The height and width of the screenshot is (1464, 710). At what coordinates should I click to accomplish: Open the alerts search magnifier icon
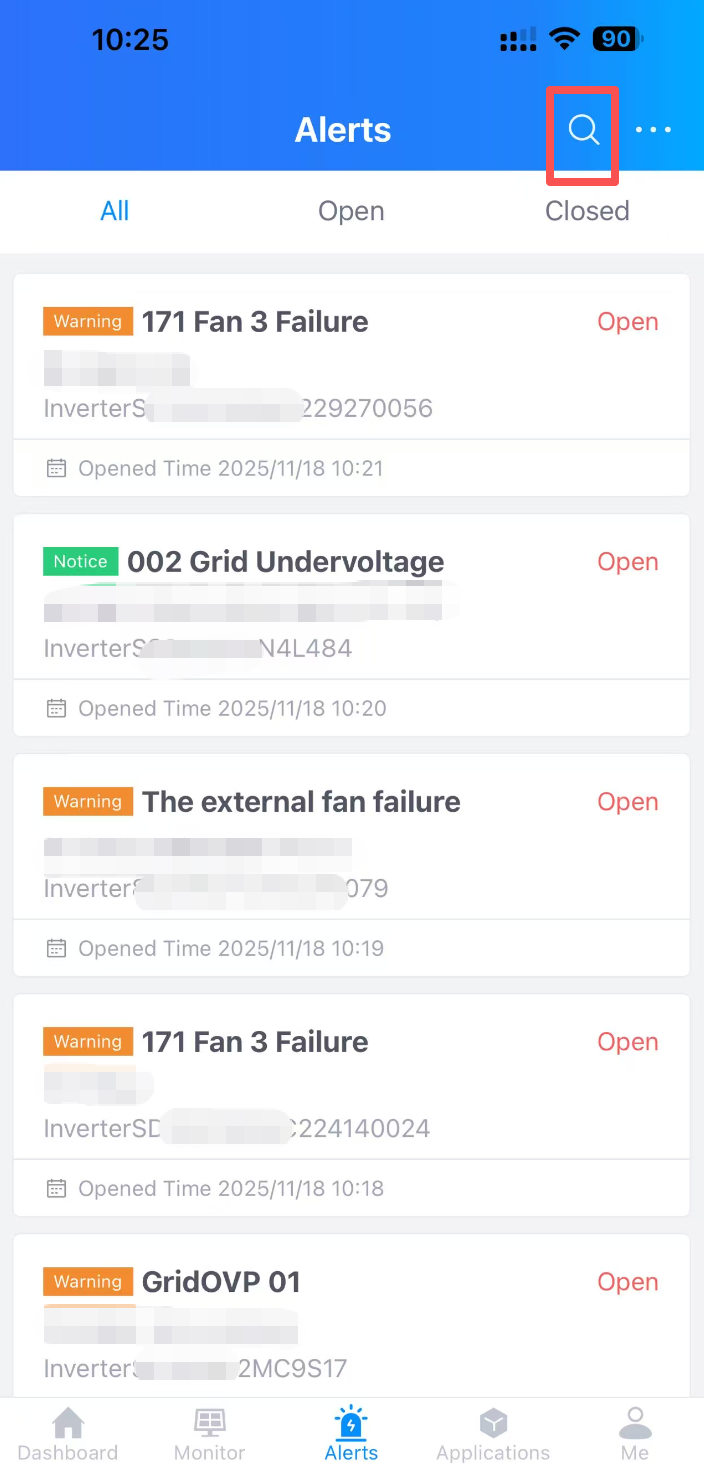pyautogui.click(x=583, y=130)
